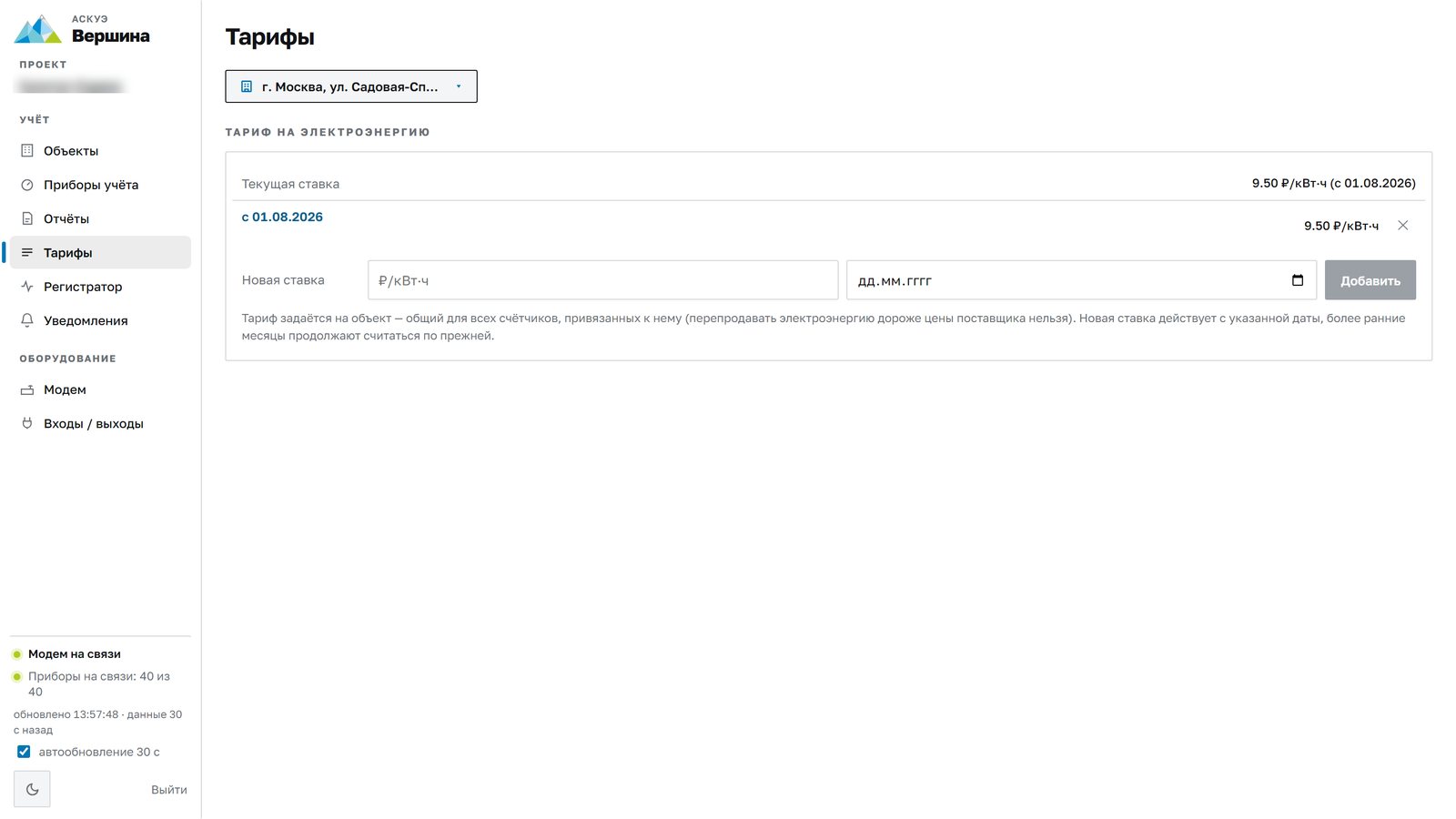Click the Модем router icon
This screenshot has width=1456, height=819.
(x=27, y=389)
